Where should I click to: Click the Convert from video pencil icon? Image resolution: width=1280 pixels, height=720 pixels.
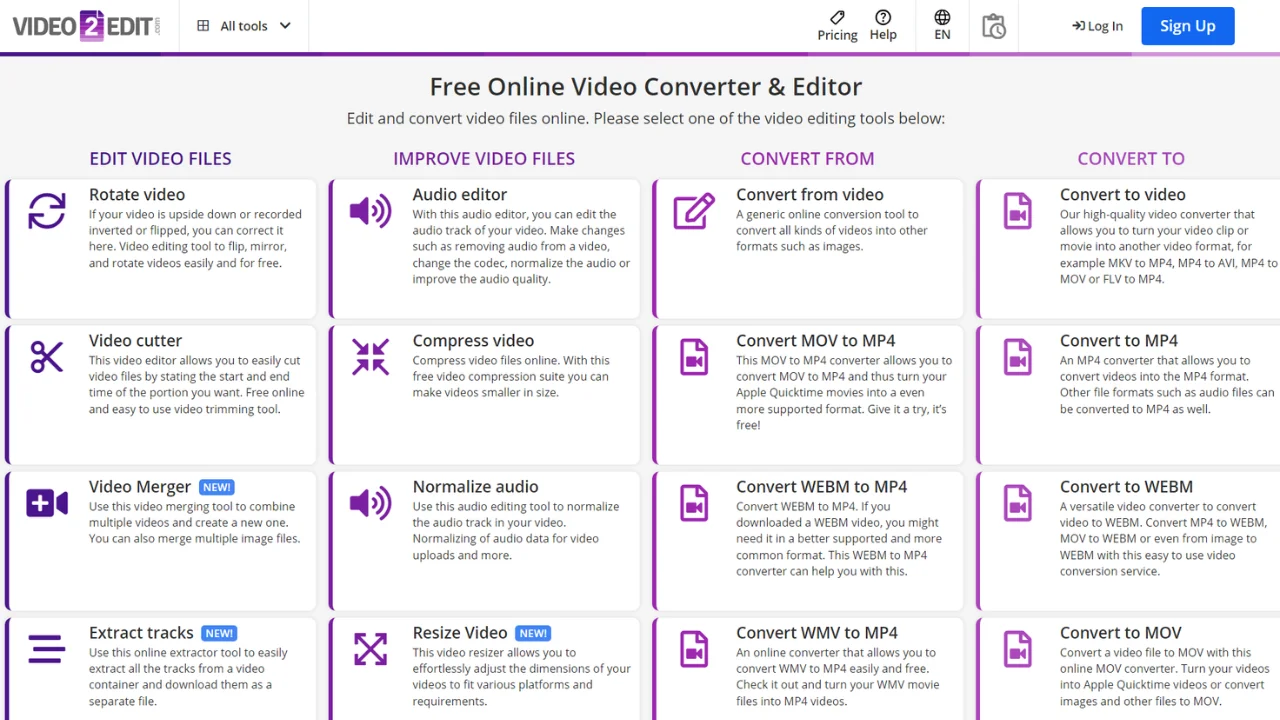click(694, 211)
